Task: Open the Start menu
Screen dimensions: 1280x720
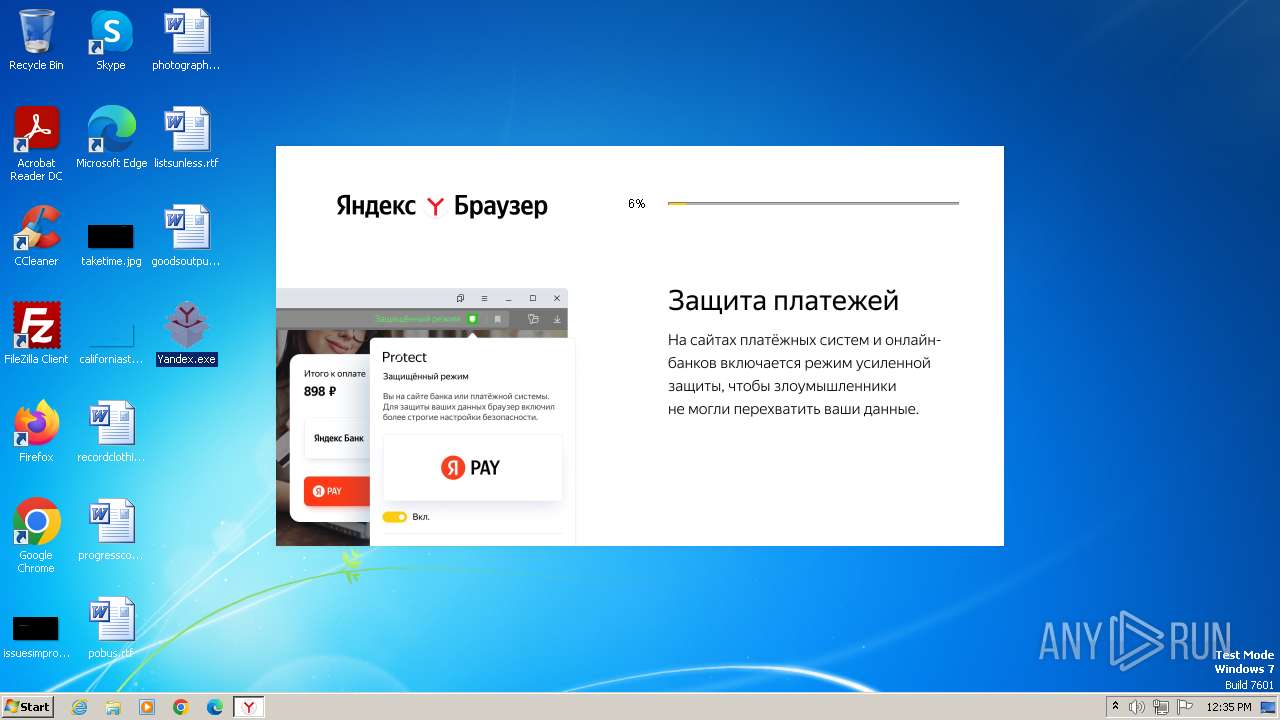Action: 27,706
